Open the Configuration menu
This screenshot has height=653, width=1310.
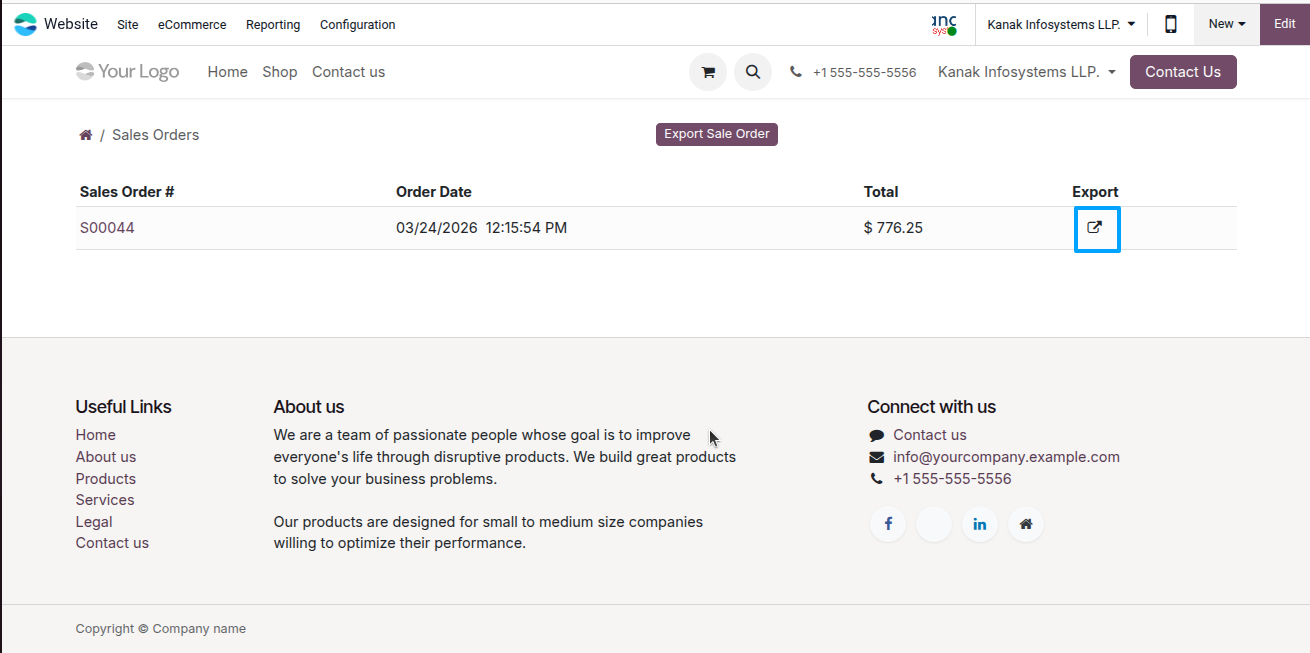pos(358,24)
